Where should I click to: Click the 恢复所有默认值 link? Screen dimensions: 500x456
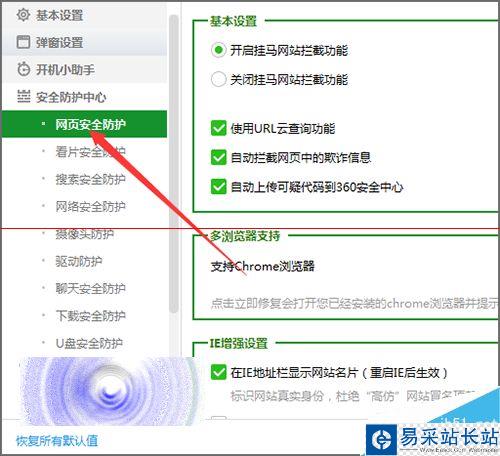(x=57, y=441)
